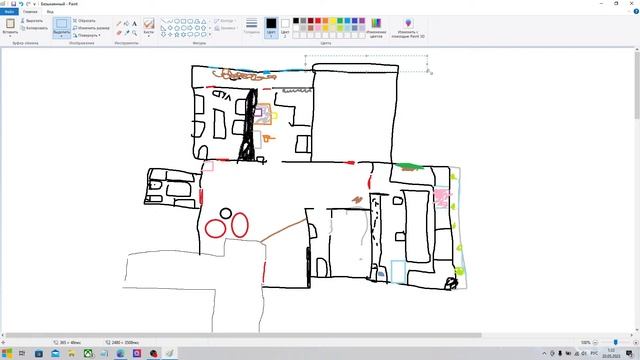Click the Resize (Изменить размер) button
This screenshot has height=360, width=640.
click(x=91, y=28)
